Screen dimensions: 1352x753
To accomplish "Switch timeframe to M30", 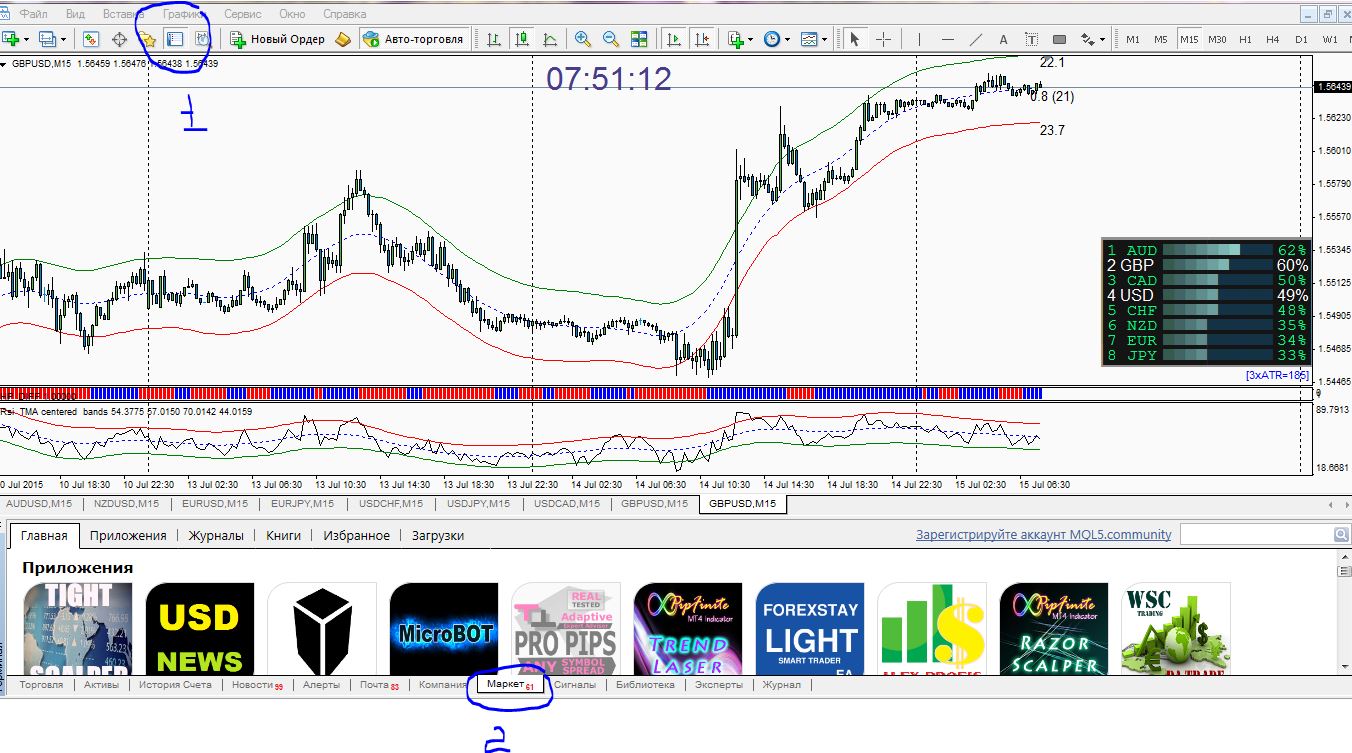I will 1217,39.
